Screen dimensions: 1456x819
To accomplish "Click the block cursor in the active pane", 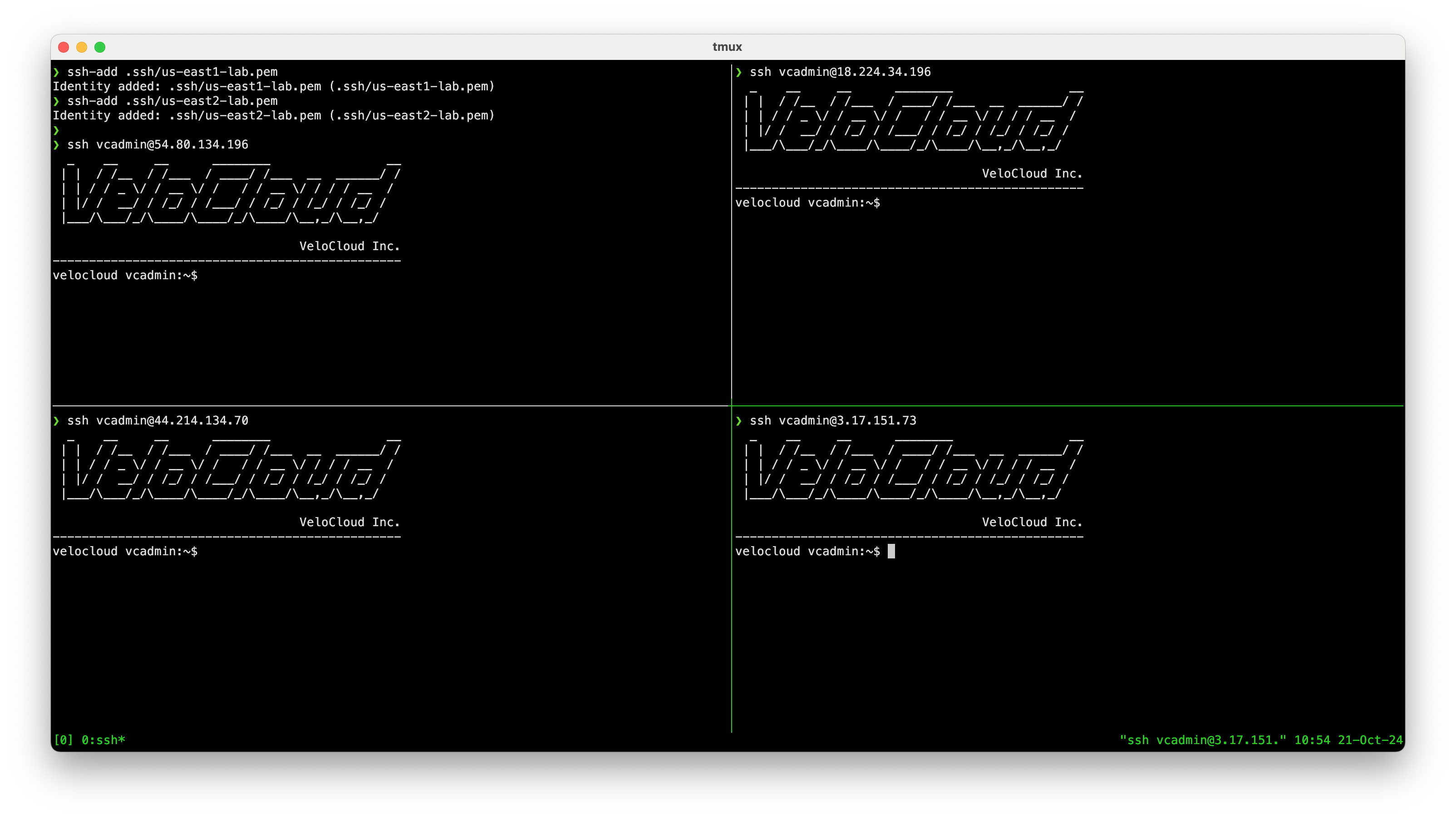I will pyautogui.click(x=891, y=552).
